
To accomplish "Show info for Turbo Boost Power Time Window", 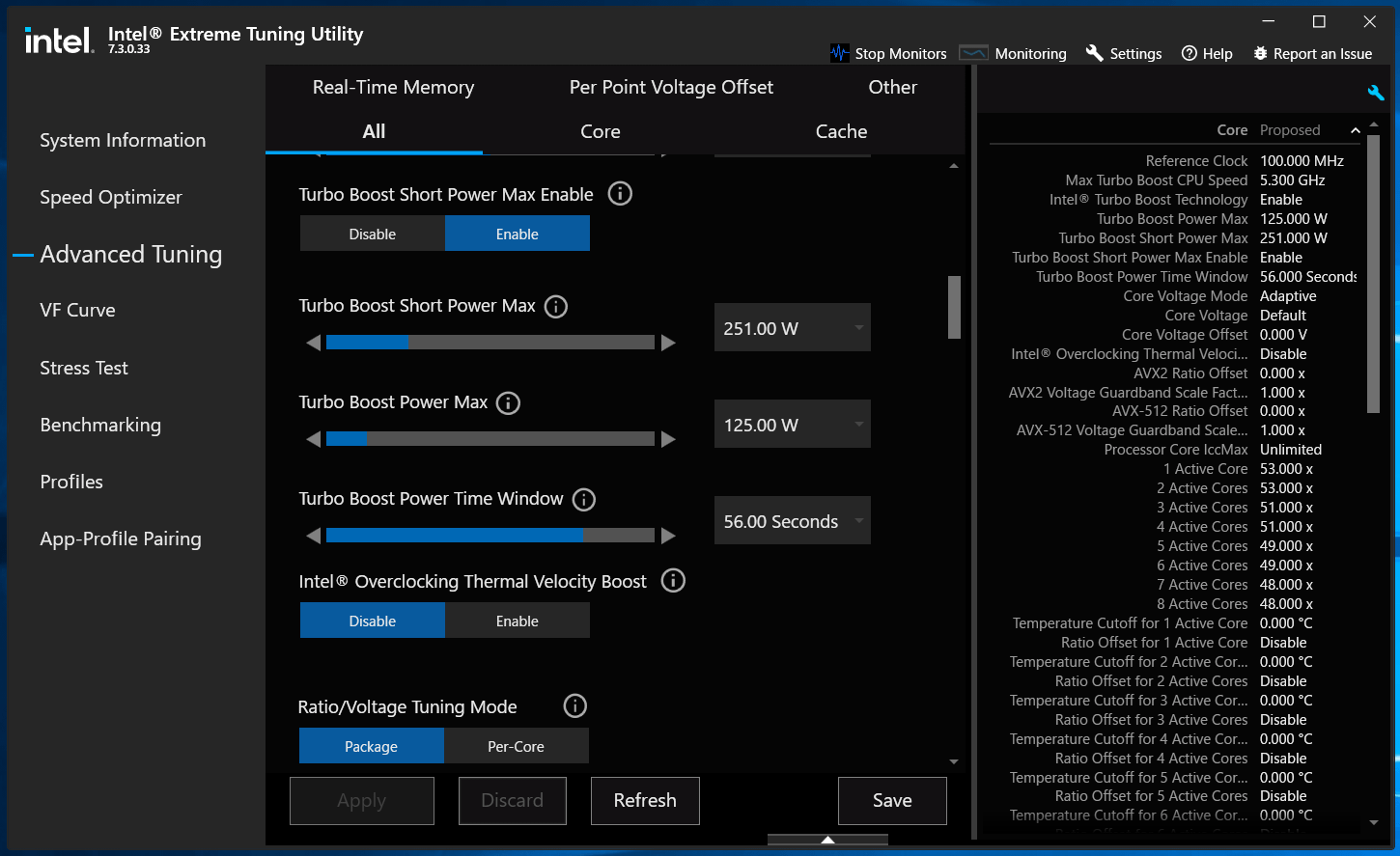I will [x=584, y=500].
